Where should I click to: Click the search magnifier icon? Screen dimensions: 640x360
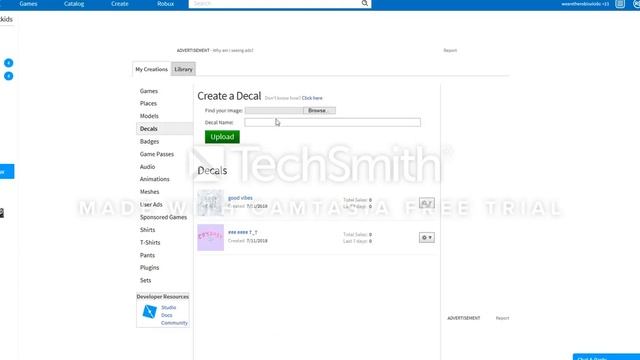(x=364, y=3)
